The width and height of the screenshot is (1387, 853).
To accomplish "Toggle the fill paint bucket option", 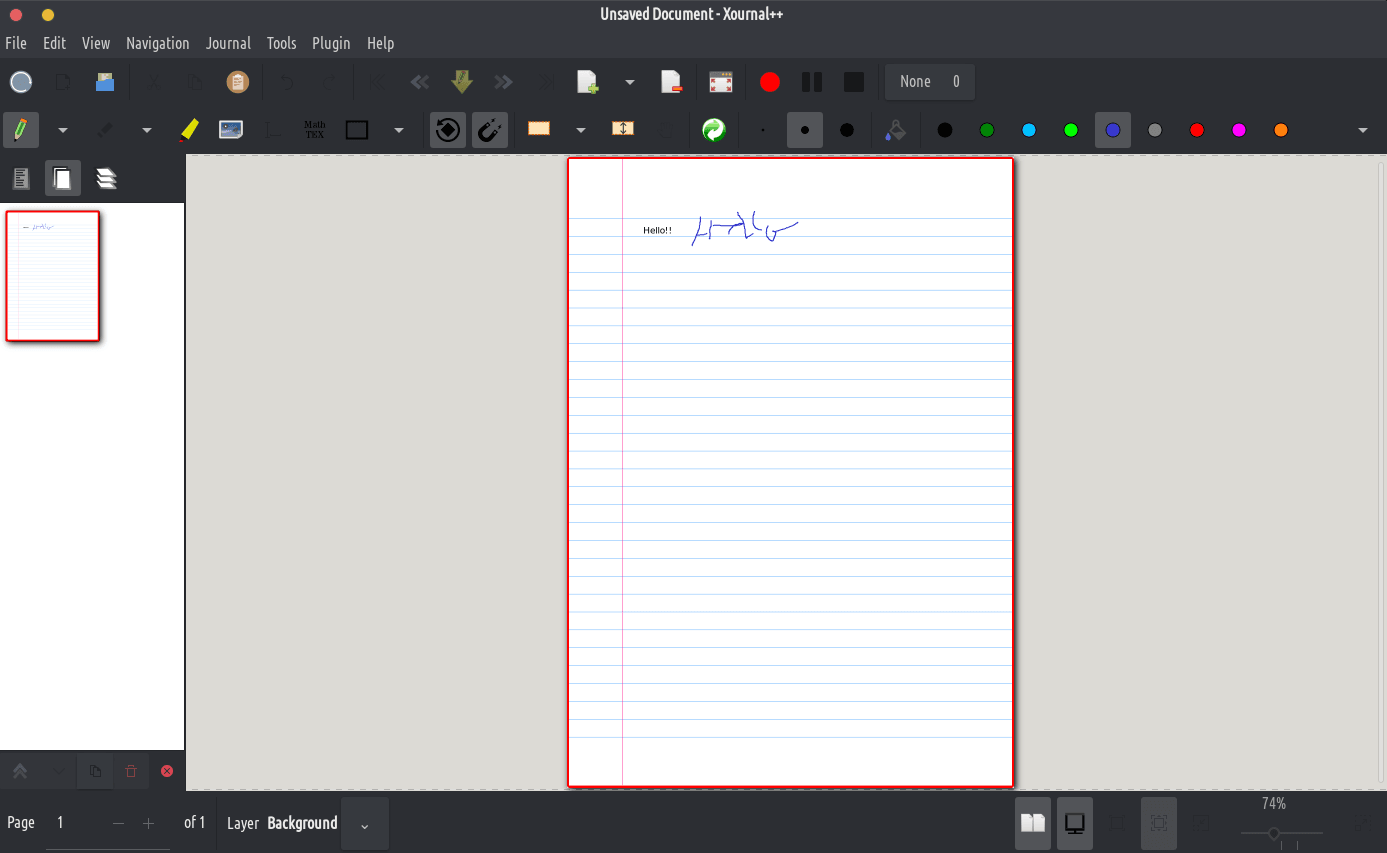I will pyautogui.click(x=896, y=130).
